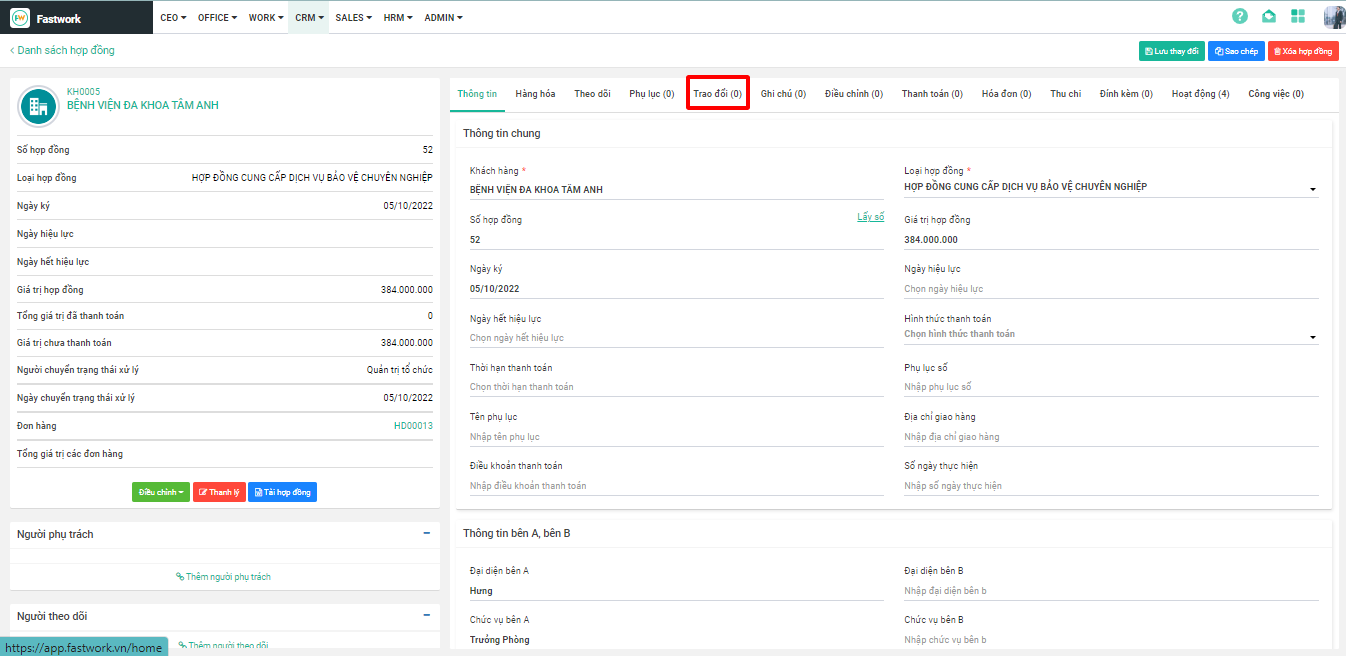Click the red Xóa hợp đồng button
The image size is (1346, 656).
[x=1303, y=51]
